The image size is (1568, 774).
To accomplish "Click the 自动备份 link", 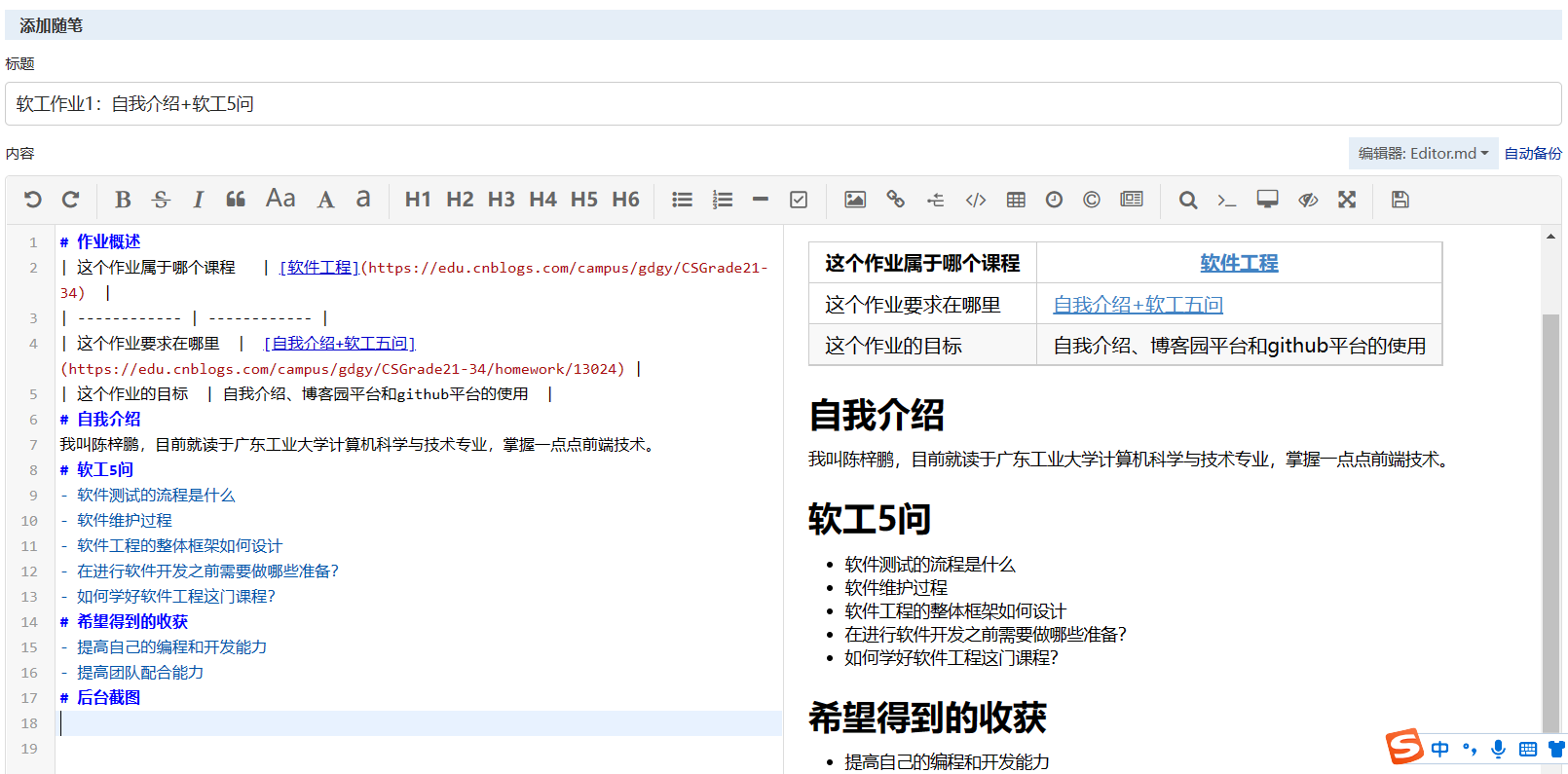I will (1533, 153).
